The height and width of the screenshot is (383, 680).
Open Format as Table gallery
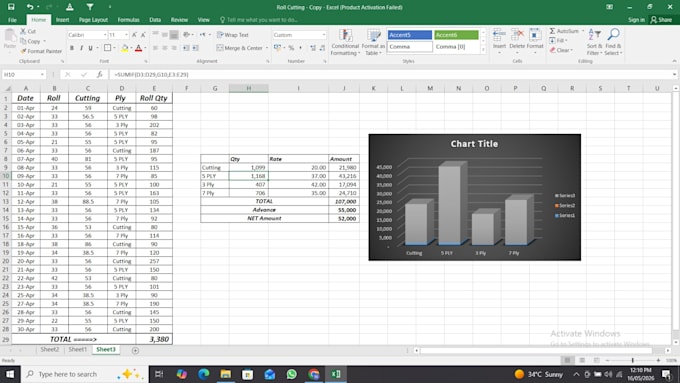click(373, 42)
